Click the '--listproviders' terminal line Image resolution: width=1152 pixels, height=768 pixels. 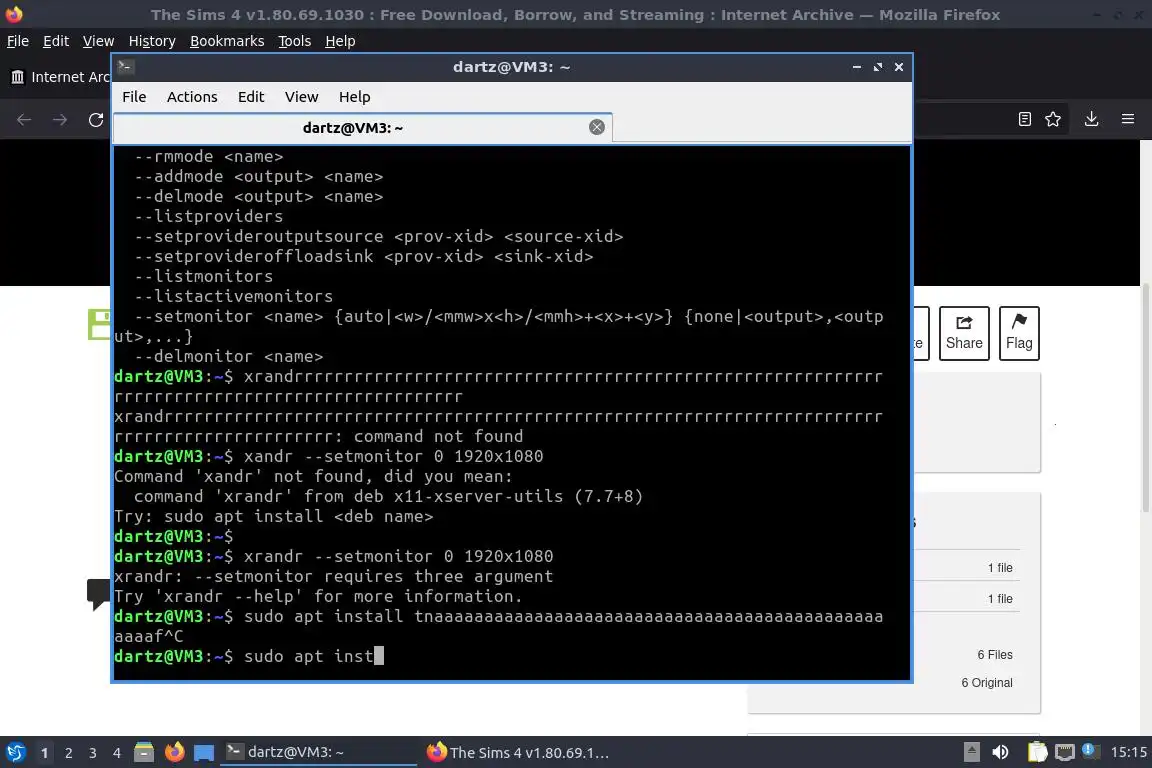point(209,216)
